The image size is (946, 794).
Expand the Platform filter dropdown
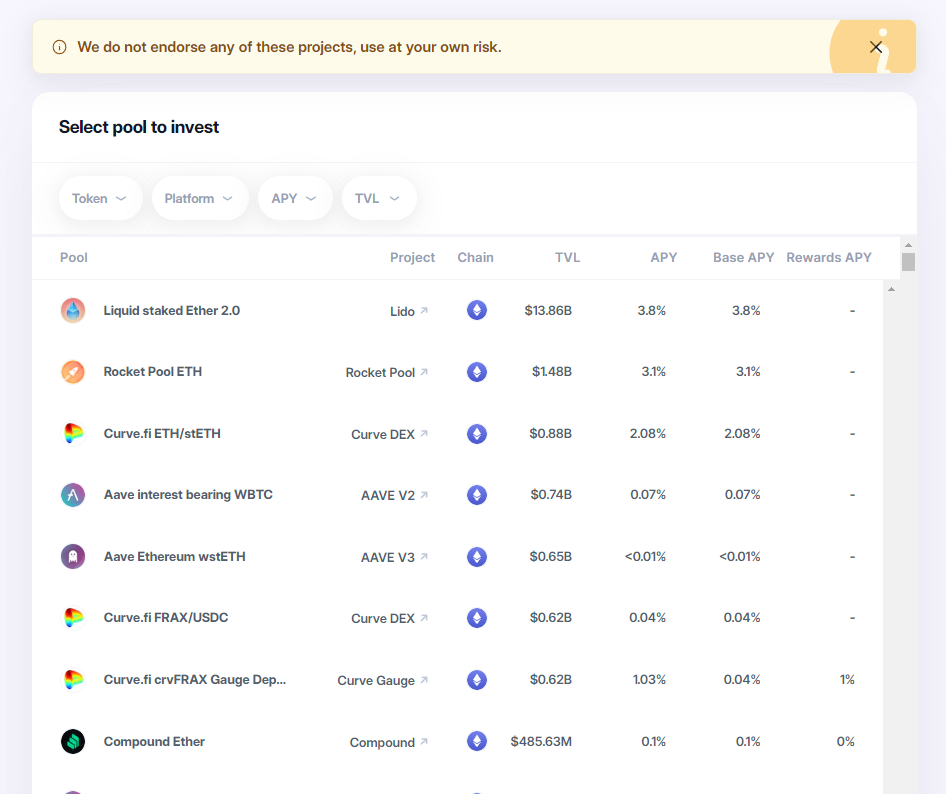coord(200,198)
